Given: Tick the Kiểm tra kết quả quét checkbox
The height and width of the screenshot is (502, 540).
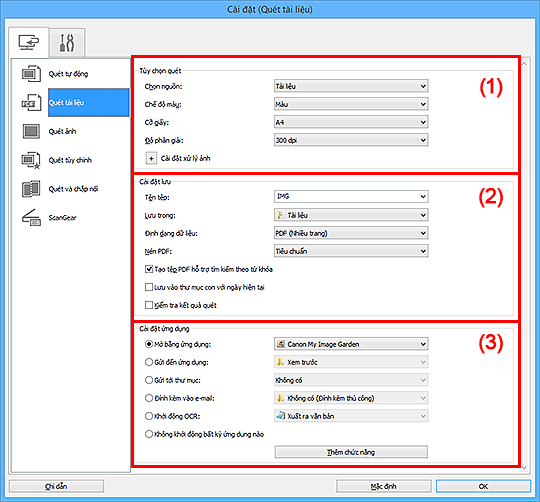Looking at the screenshot, I should [x=149, y=305].
